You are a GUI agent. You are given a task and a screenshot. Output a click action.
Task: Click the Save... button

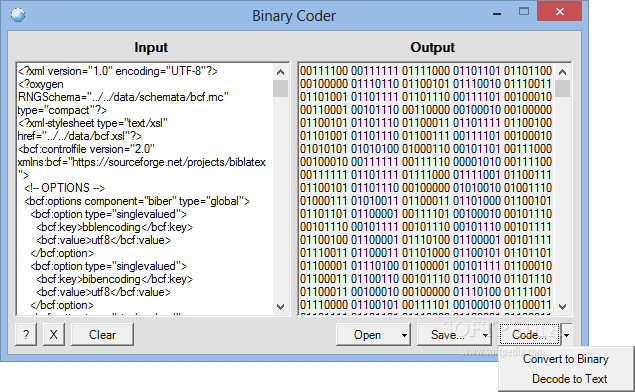447,334
